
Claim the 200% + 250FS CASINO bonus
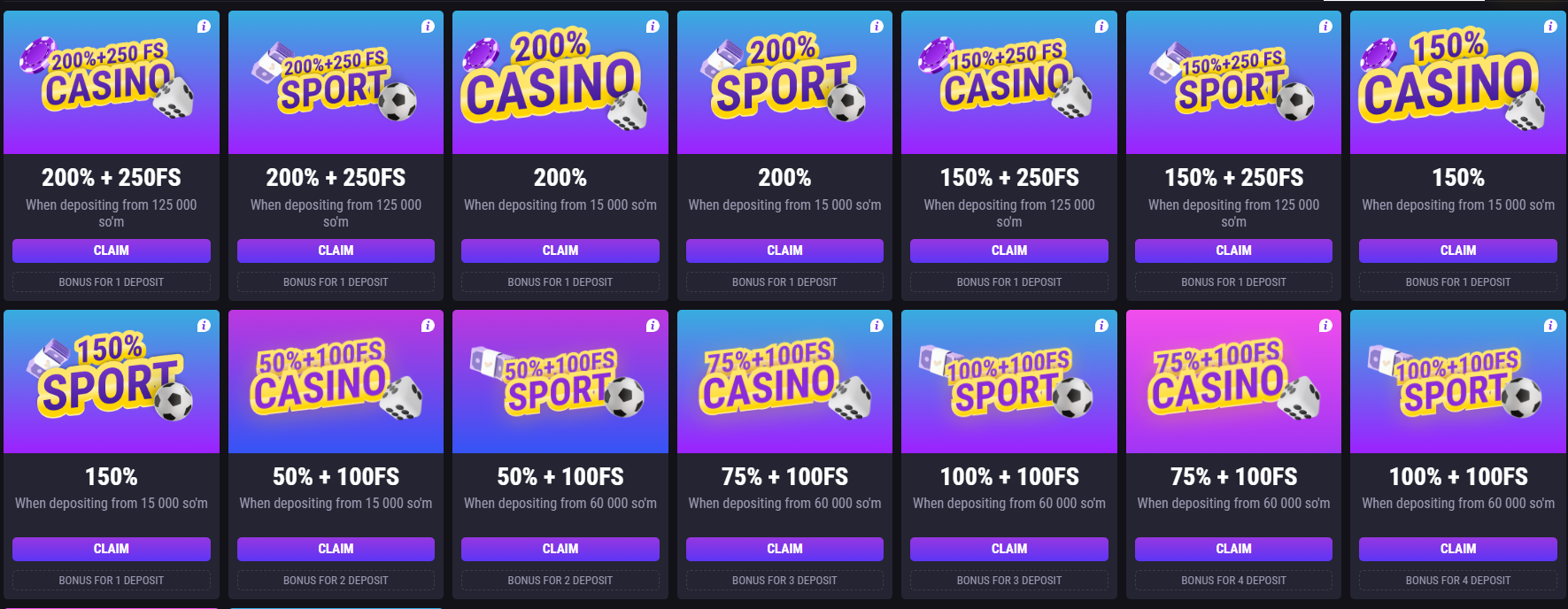(112, 251)
